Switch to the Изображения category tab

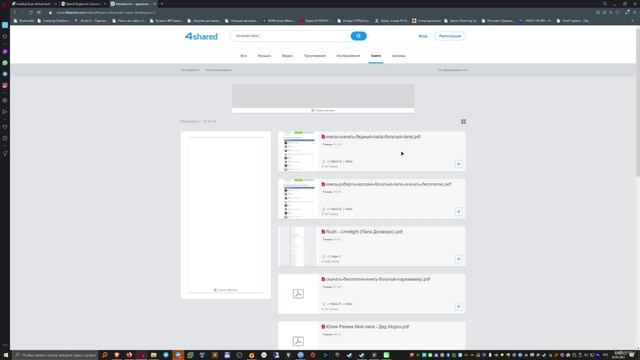pos(348,56)
